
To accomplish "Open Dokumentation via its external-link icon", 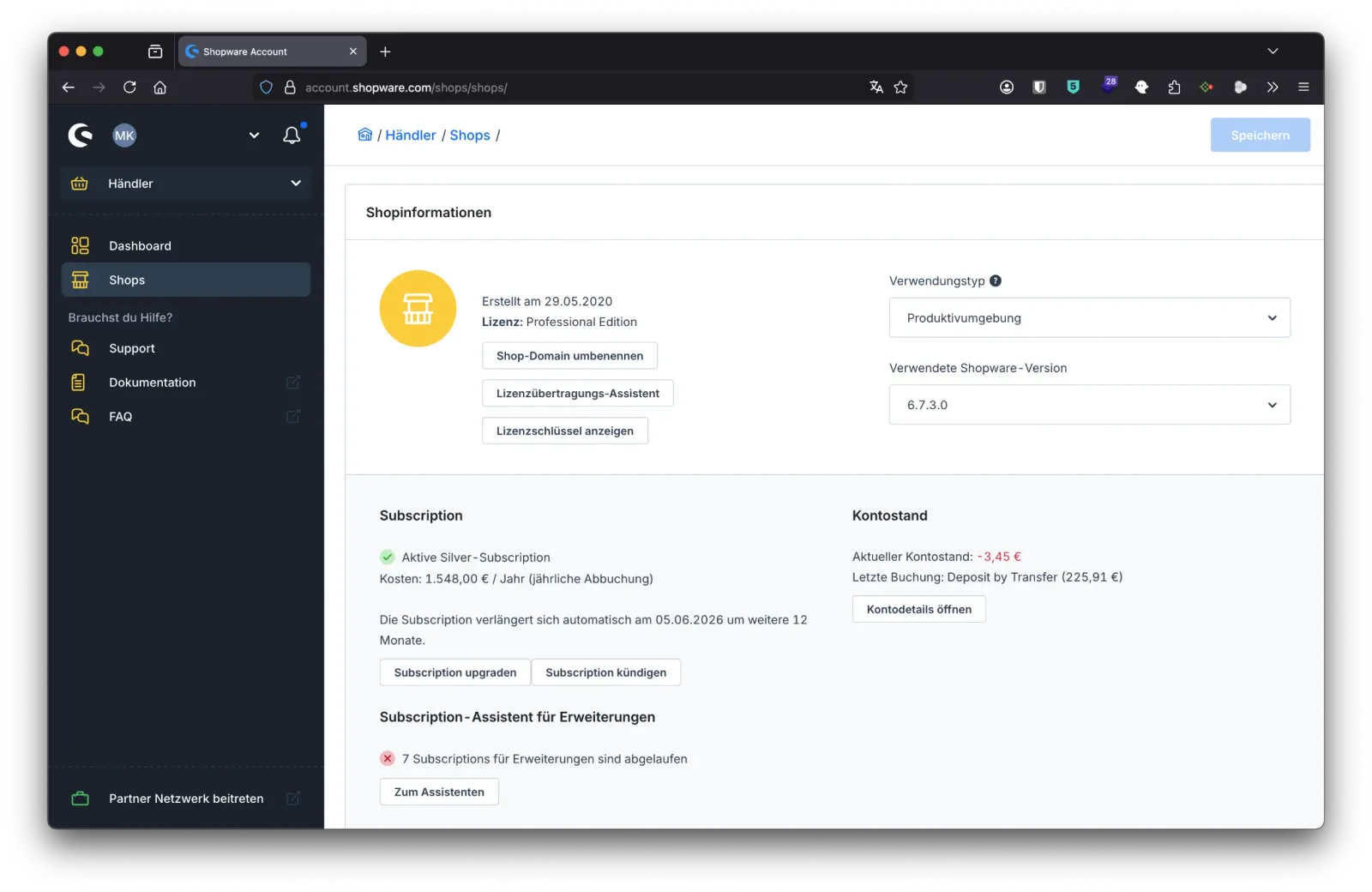I will [x=292, y=383].
